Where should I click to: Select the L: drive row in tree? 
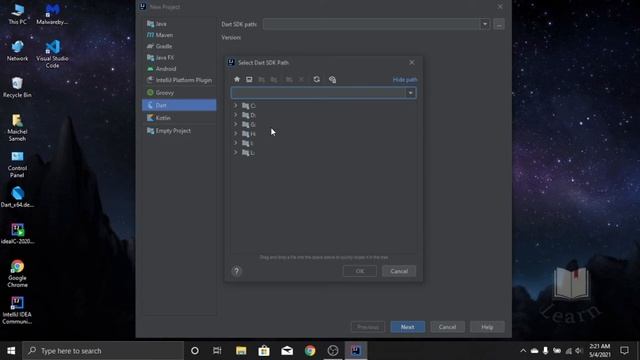324,153
